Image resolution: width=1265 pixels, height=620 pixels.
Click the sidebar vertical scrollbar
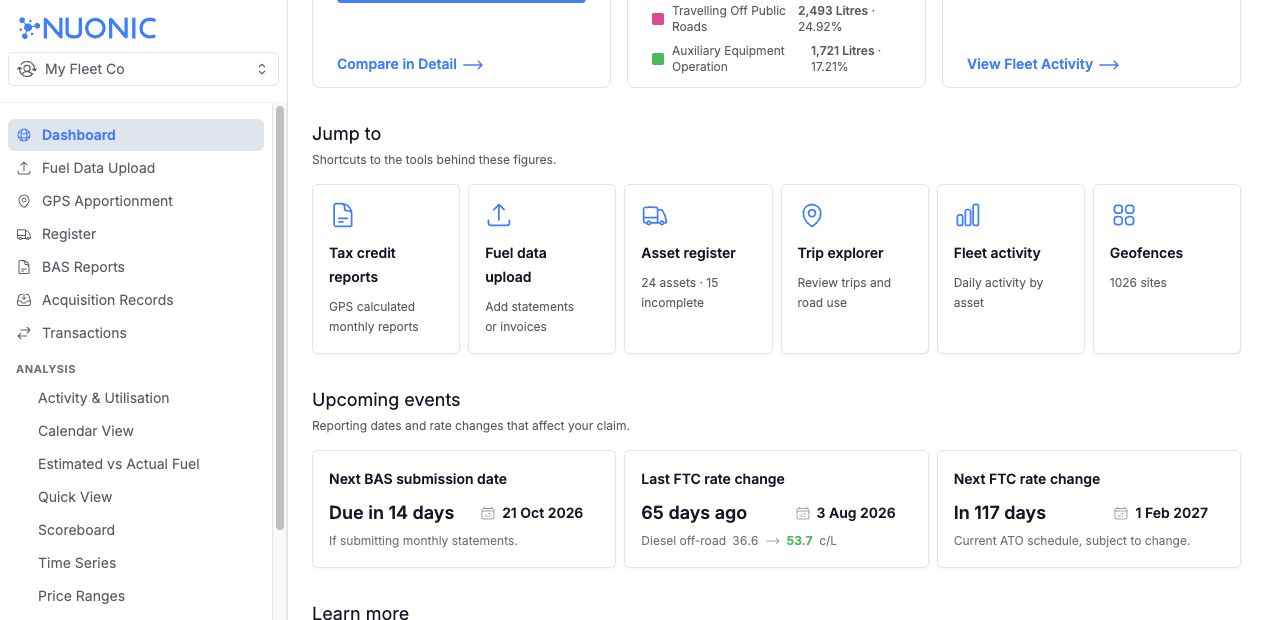tap(280, 318)
